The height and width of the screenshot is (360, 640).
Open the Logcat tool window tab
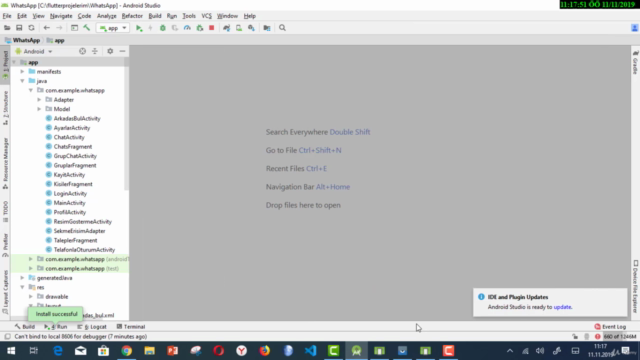[92, 327]
